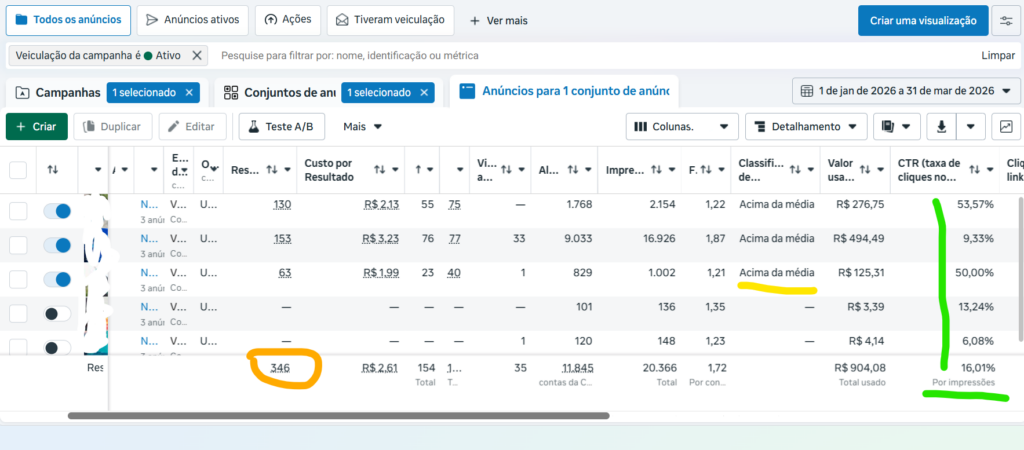Clear the Conjuntos de anúncios selection badge
The width and height of the screenshot is (1024, 450).
424,93
